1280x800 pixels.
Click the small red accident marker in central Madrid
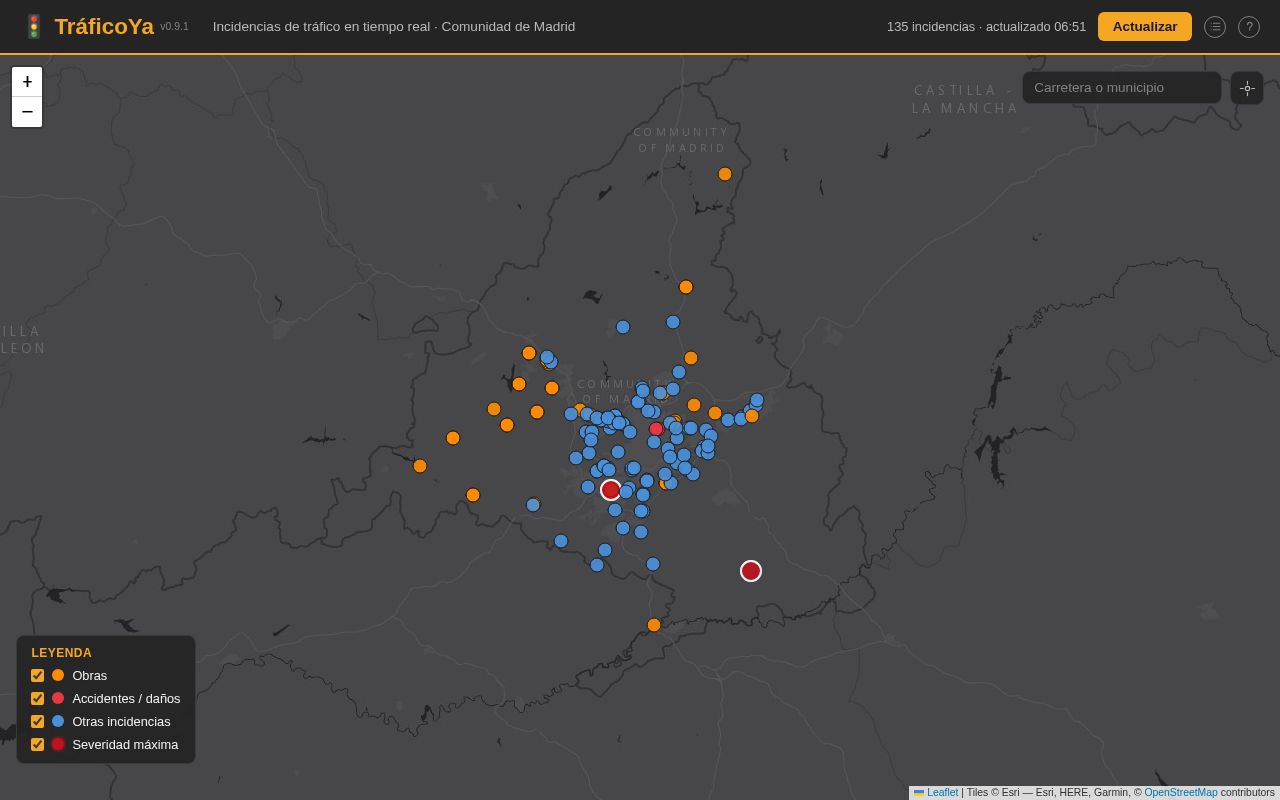(x=656, y=429)
